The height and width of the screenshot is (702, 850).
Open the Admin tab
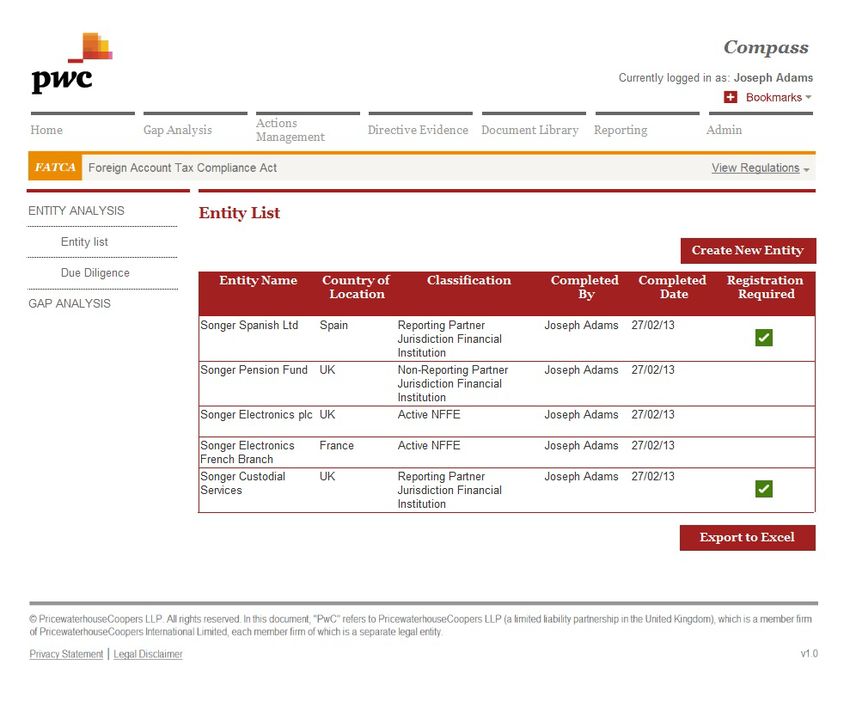[724, 130]
